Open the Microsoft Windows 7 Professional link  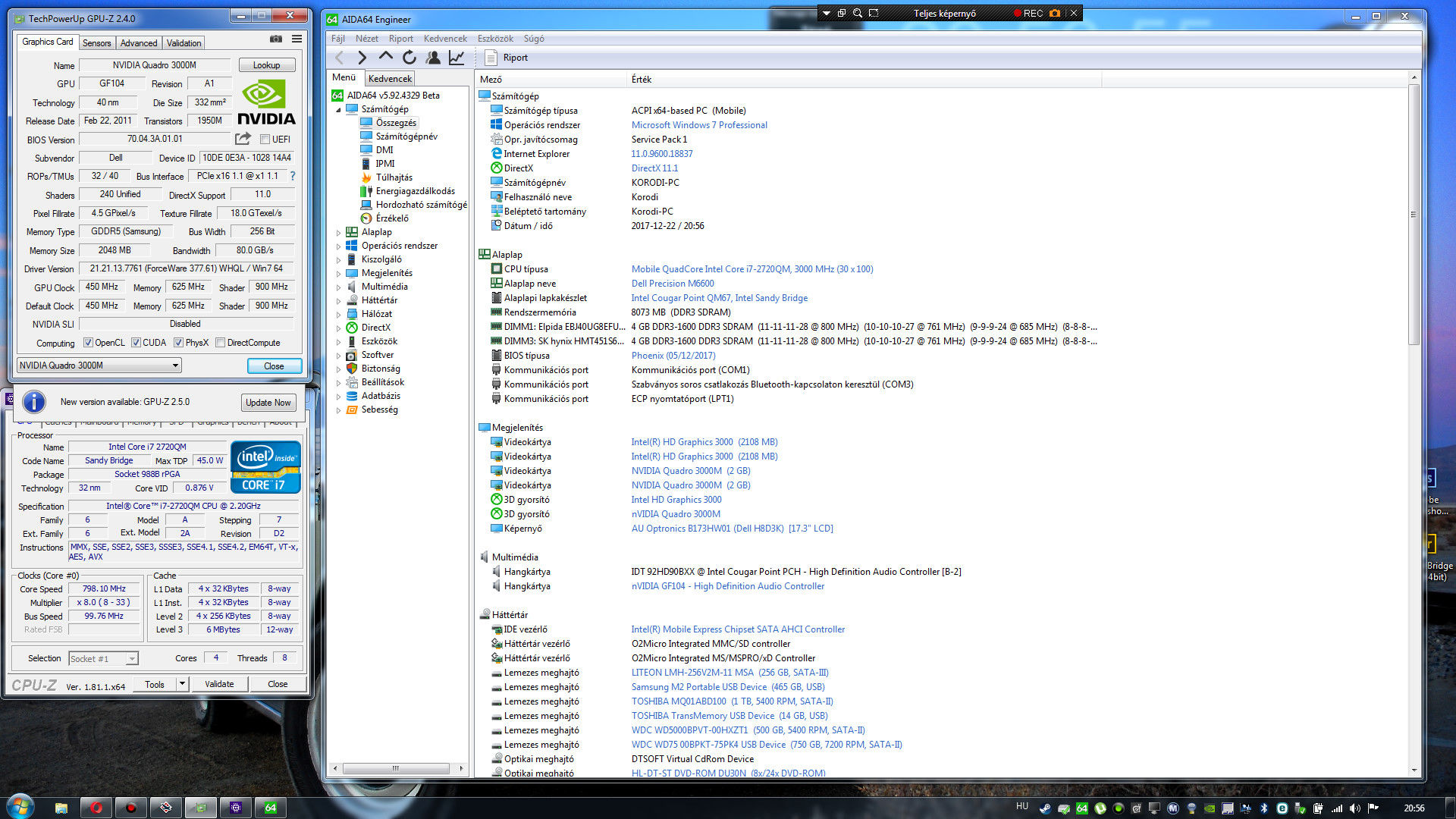pos(699,125)
